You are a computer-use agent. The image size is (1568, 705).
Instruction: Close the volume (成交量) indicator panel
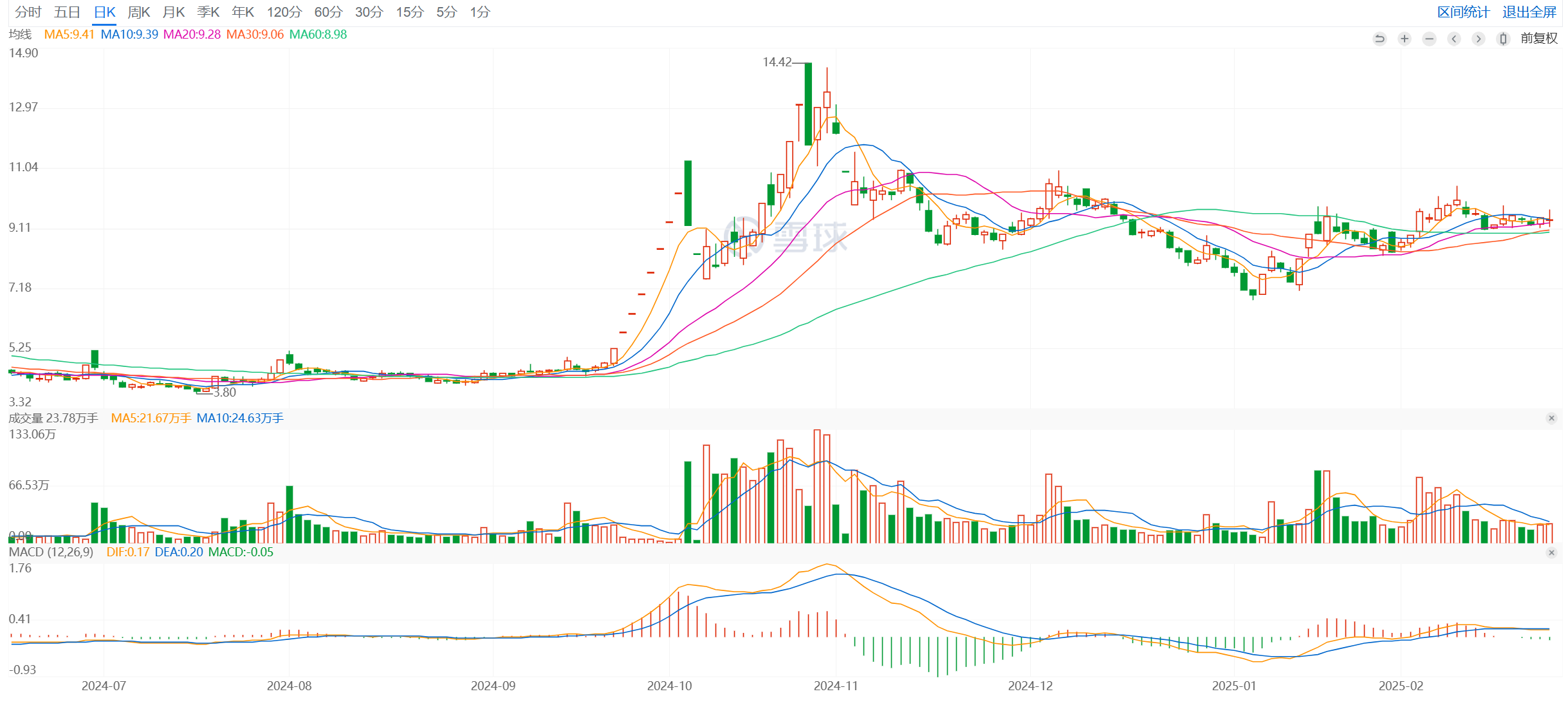[1551, 418]
